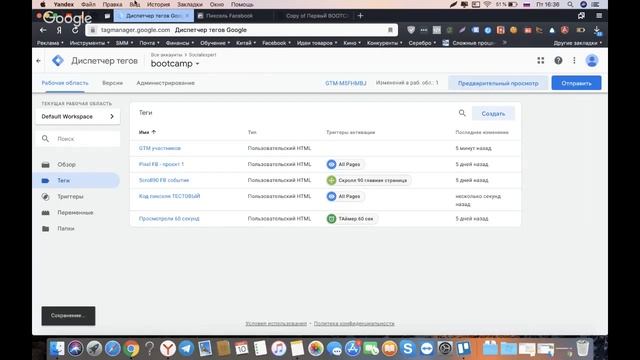
Task: Click the All Pages trigger on Pixel FB row
Action: point(345,164)
